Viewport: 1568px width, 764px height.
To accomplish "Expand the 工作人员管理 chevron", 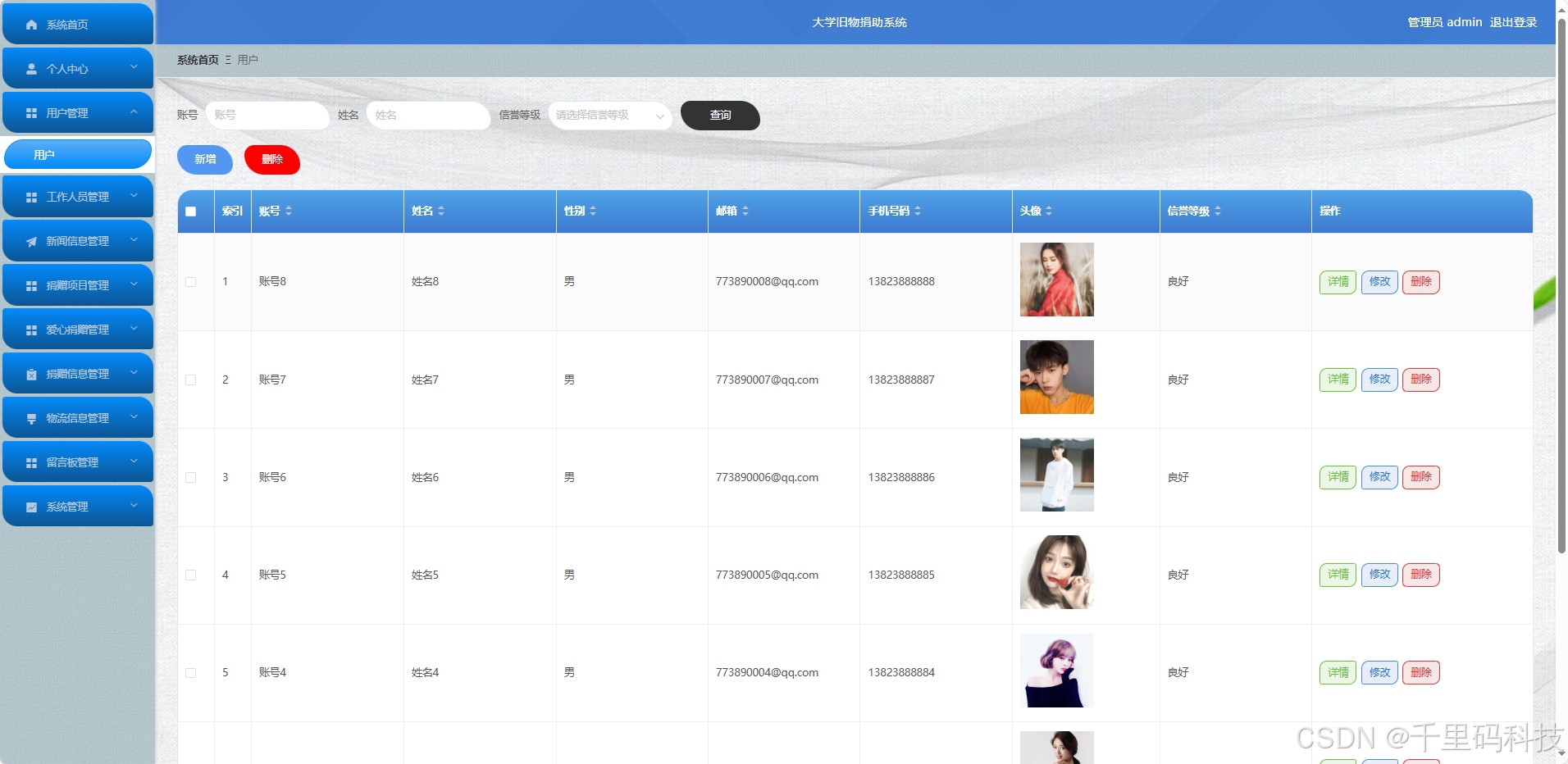I will [x=134, y=196].
